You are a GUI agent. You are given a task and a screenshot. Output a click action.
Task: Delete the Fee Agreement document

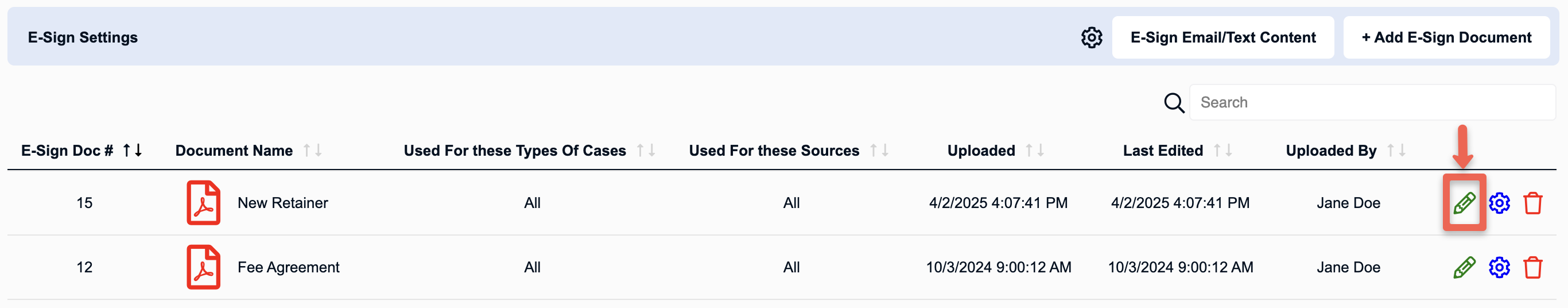click(1532, 267)
